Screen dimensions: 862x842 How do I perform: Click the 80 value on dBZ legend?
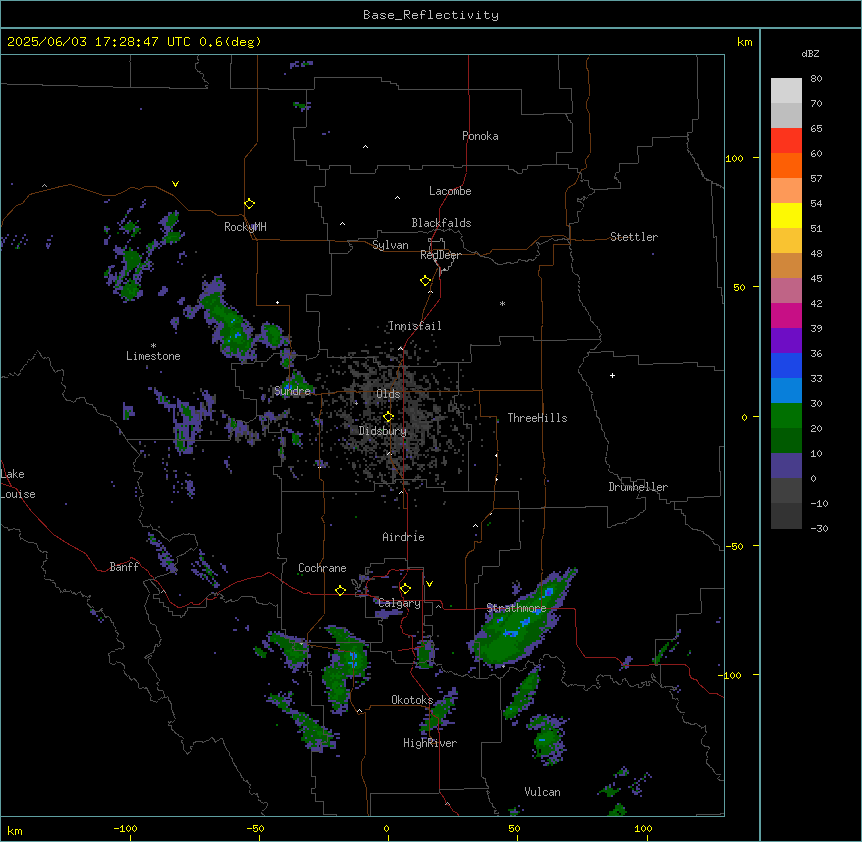[816, 79]
